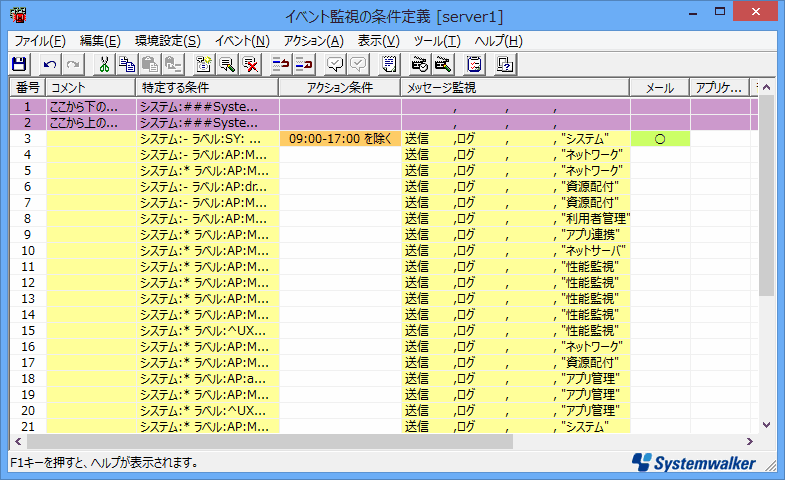Image resolution: width=785 pixels, height=480 pixels.
Task: Open the アクション(A) menu
Action: click(313, 41)
